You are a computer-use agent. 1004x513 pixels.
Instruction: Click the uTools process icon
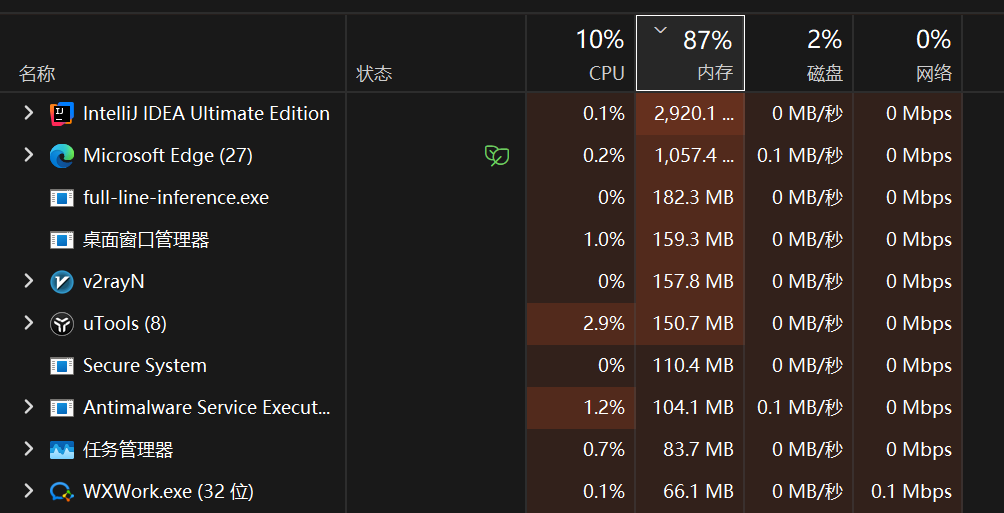click(62, 324)
